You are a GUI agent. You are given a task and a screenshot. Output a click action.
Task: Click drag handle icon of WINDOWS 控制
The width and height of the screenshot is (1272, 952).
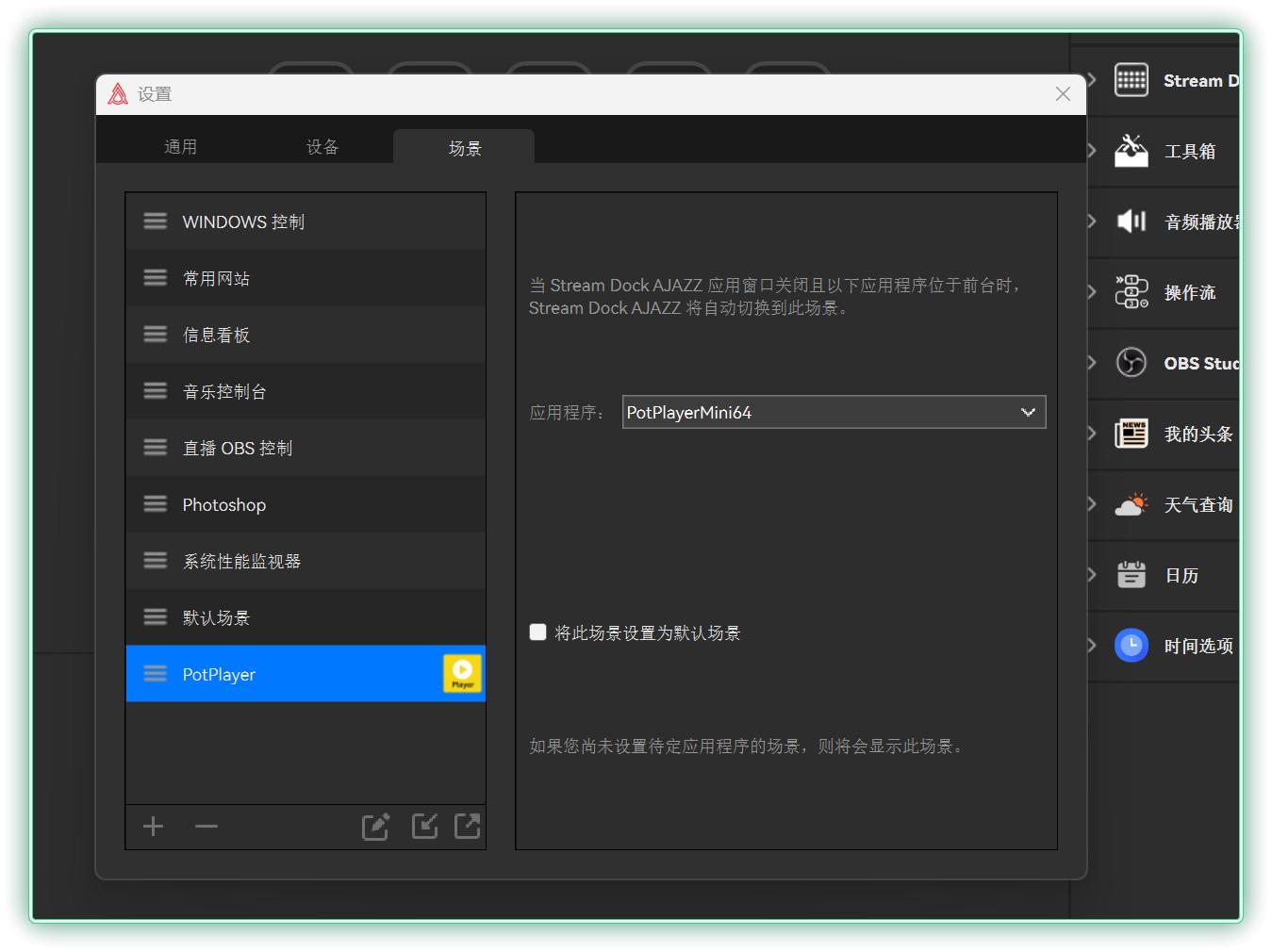(155, 222)
